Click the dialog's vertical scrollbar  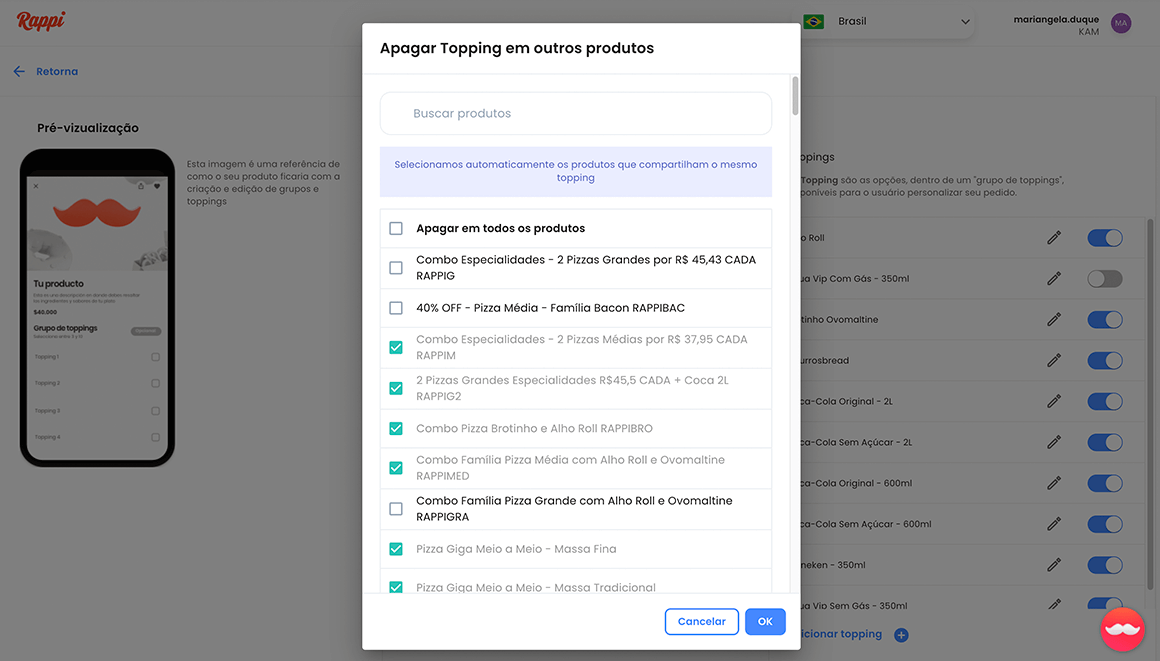795,95
